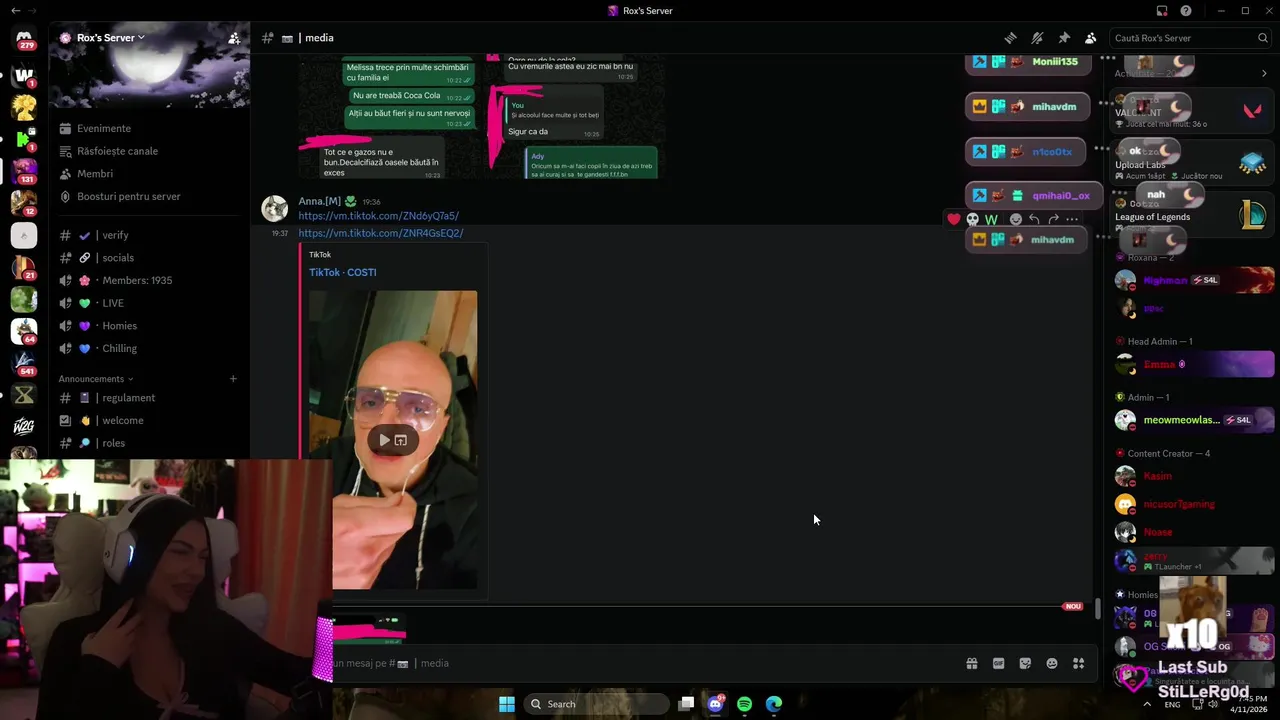The height and width of the screenshot is (720, 1280).
Task: Open Microsoft Edge from taskbar
Action: pyautogui.click(x=774, y=704)
